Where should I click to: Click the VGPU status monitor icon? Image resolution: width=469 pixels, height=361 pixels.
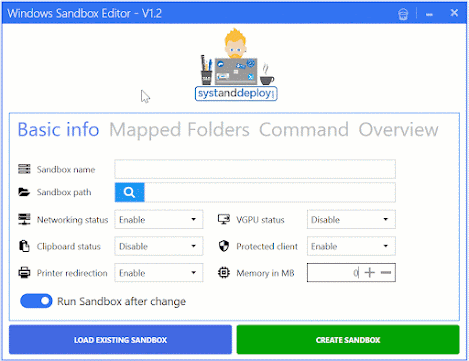(x=224, y=219)
